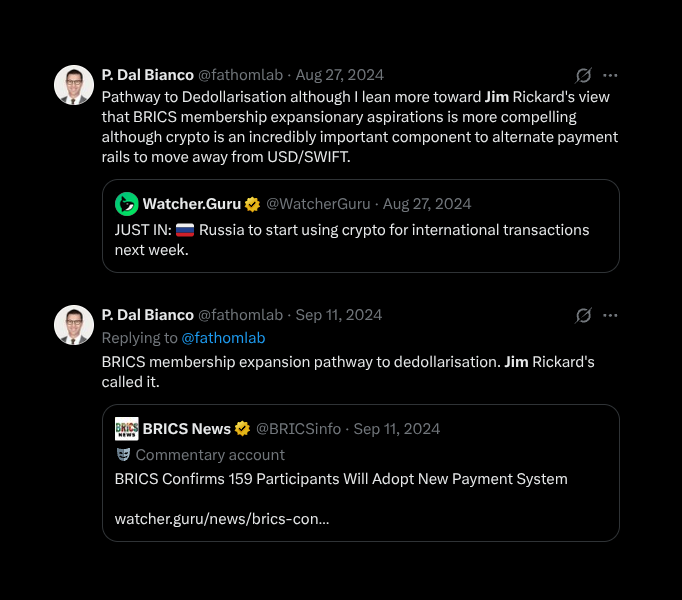Image resolution: width=682 pixels, height=600 pixels.
Task: Click the Watcher.Guru gold verified badge
Action: point(253,204)
